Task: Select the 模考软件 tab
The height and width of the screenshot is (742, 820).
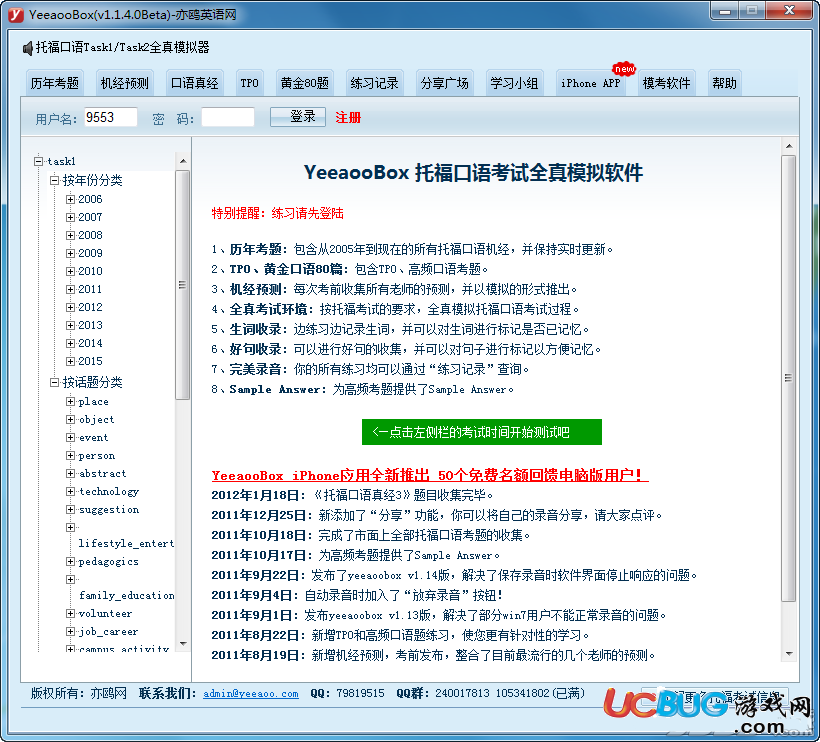Action: (666, 83)
